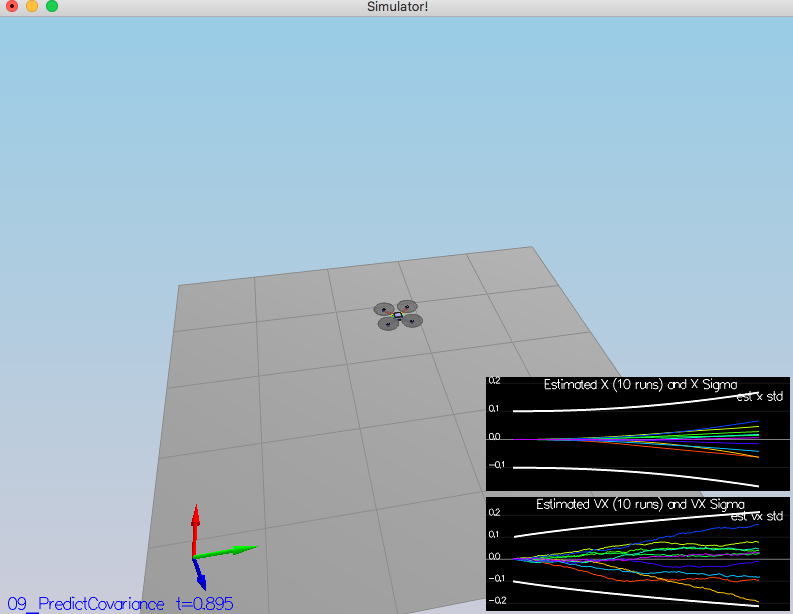793x614 pixels.
Task: Click the 'est x std' legend label
Action: [x=760, y=397]
